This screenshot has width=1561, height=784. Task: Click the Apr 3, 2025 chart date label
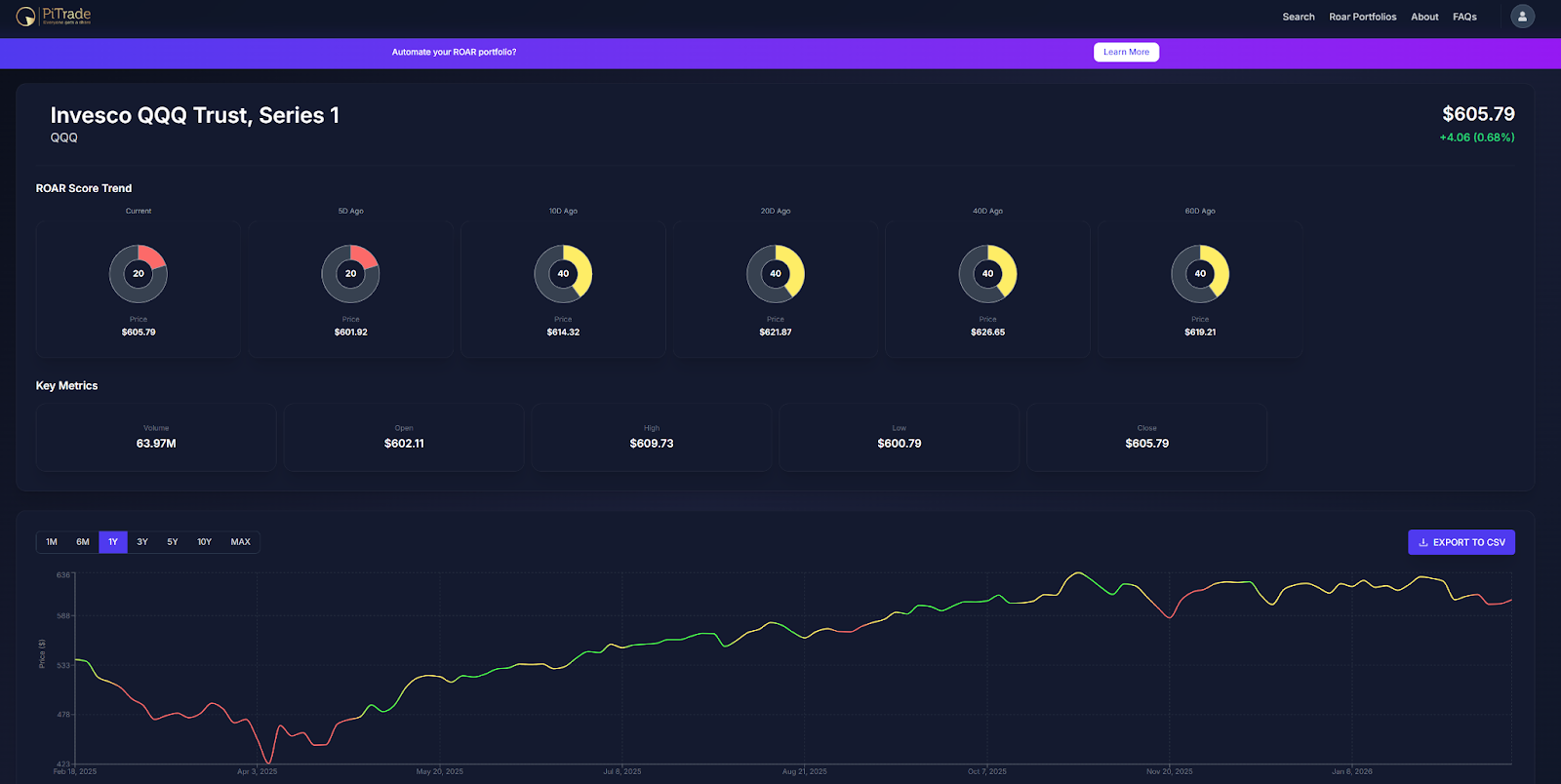pyautogui.click(x=258, y=771)
